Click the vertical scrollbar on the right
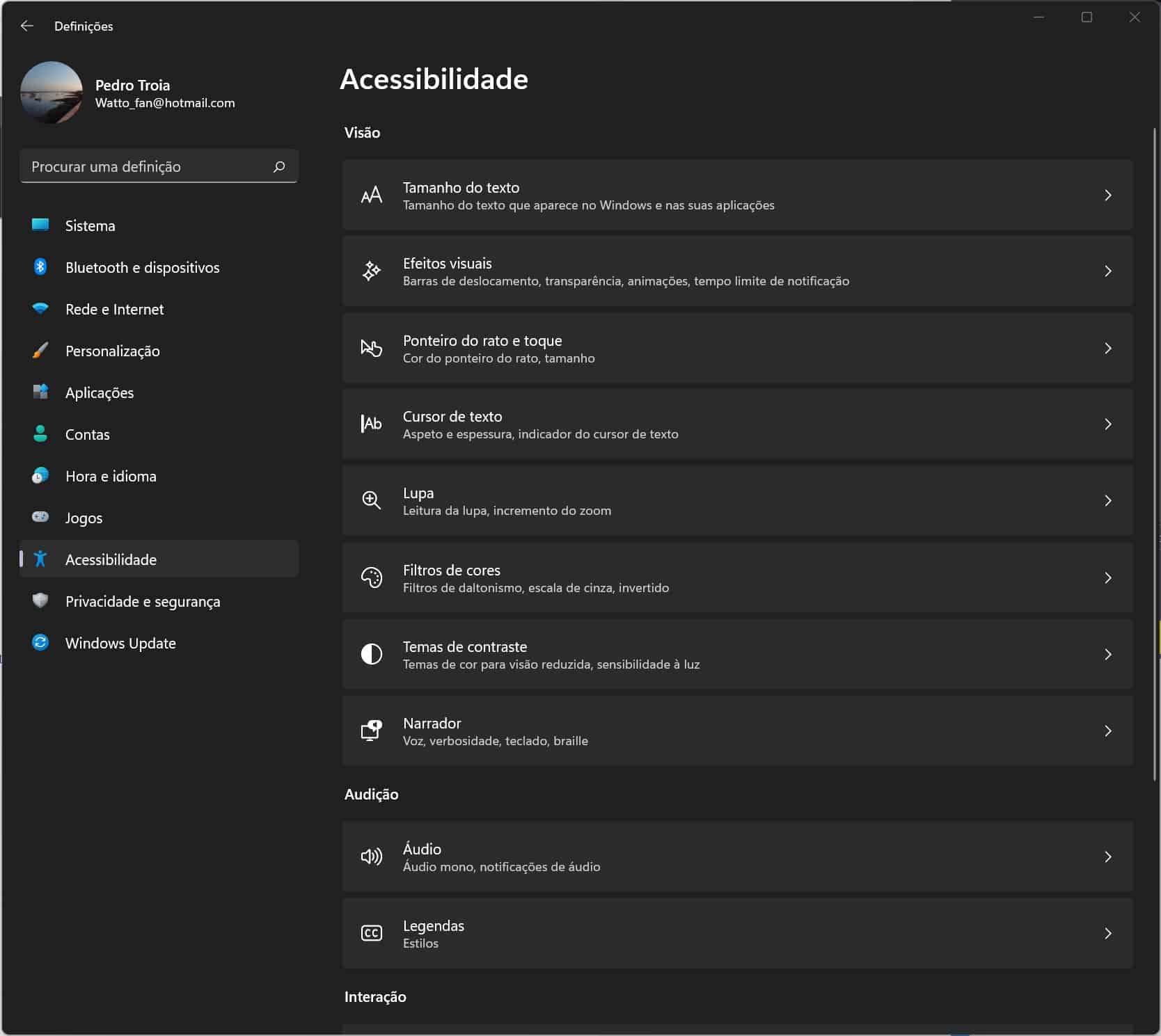Image resolution: width=1161 pixels, height=1036 pixels. pyautogui.click(x=1154, y=452)
